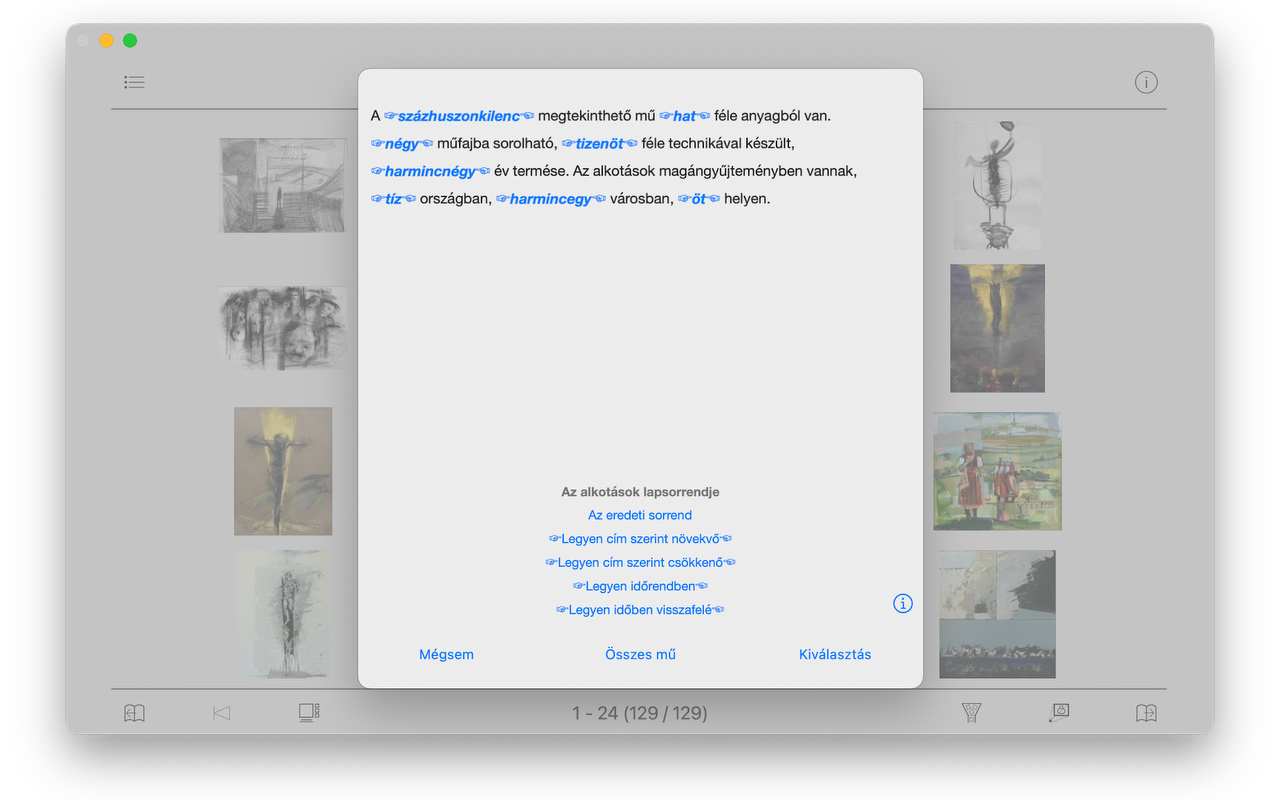Open the grey standing figure thumbnail bottom left

[x=283, y=614]
